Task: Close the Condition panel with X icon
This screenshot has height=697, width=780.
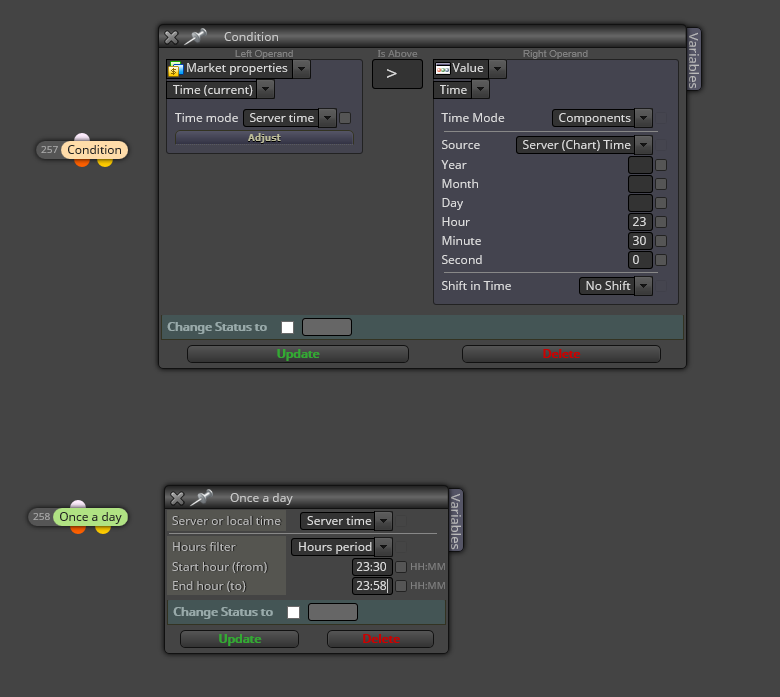Action: click(x=171, y=37)
